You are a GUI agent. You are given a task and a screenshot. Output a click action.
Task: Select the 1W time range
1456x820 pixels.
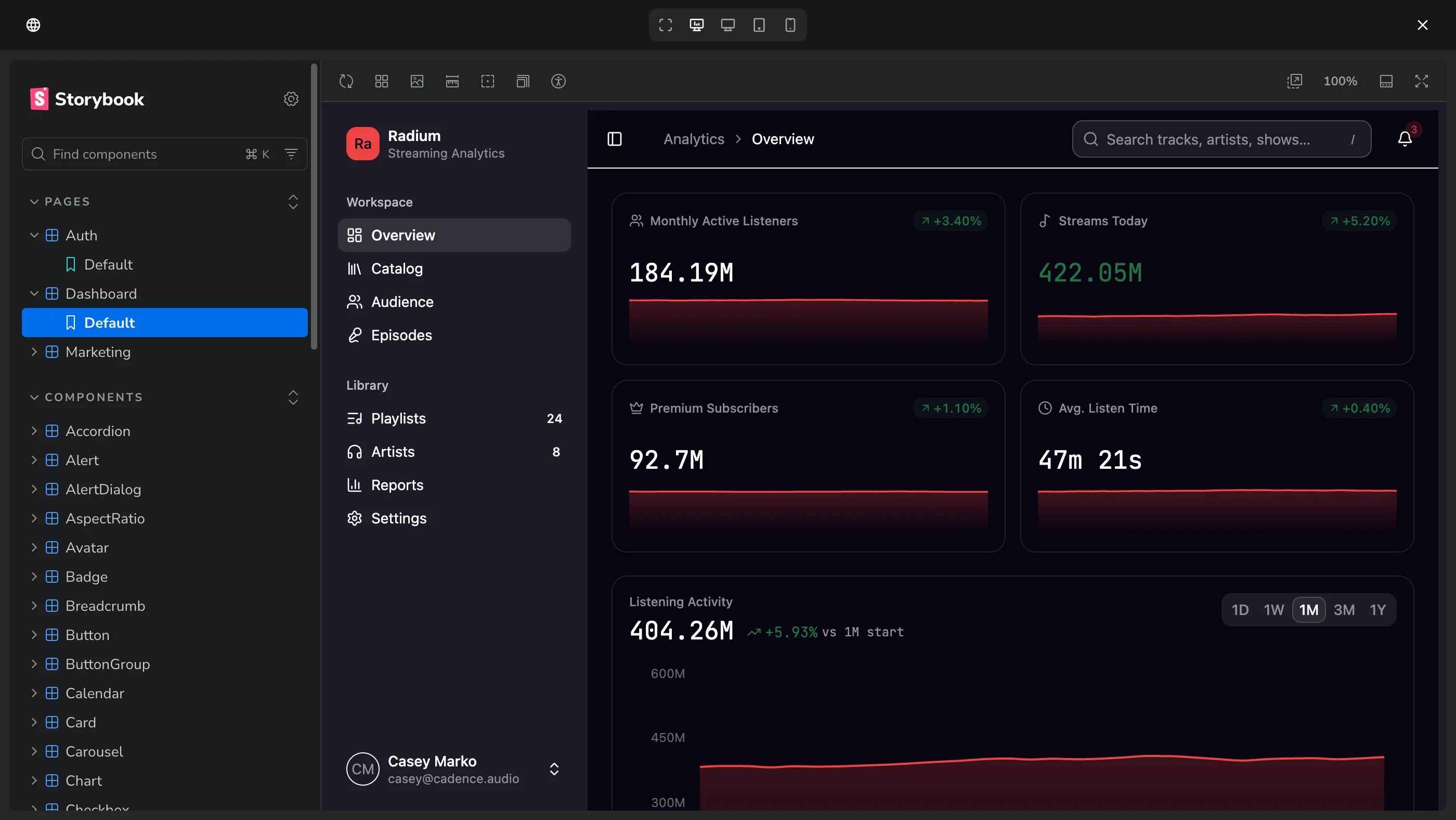[x=1274, y=610]
